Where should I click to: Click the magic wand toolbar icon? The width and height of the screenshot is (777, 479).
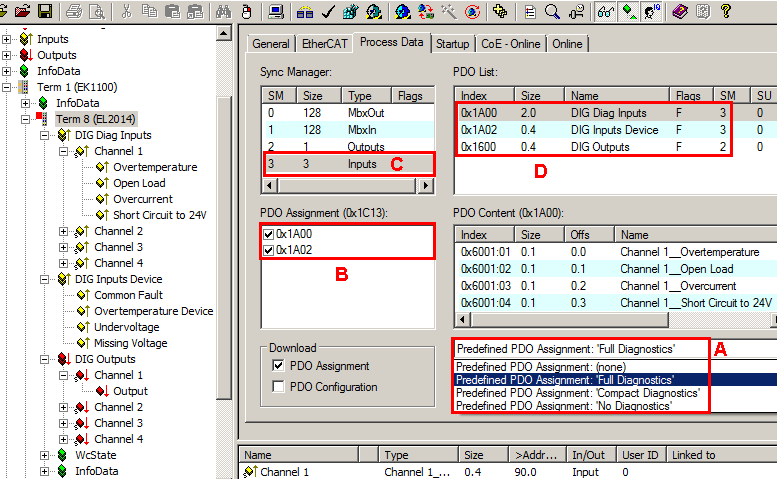[x=449, y=11]
